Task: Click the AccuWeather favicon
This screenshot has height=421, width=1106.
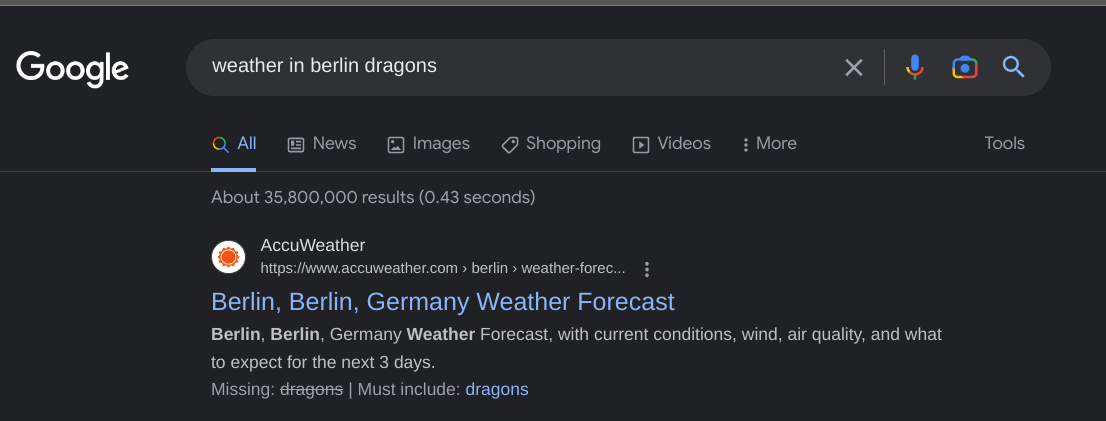Action: [x=228, y=257]
